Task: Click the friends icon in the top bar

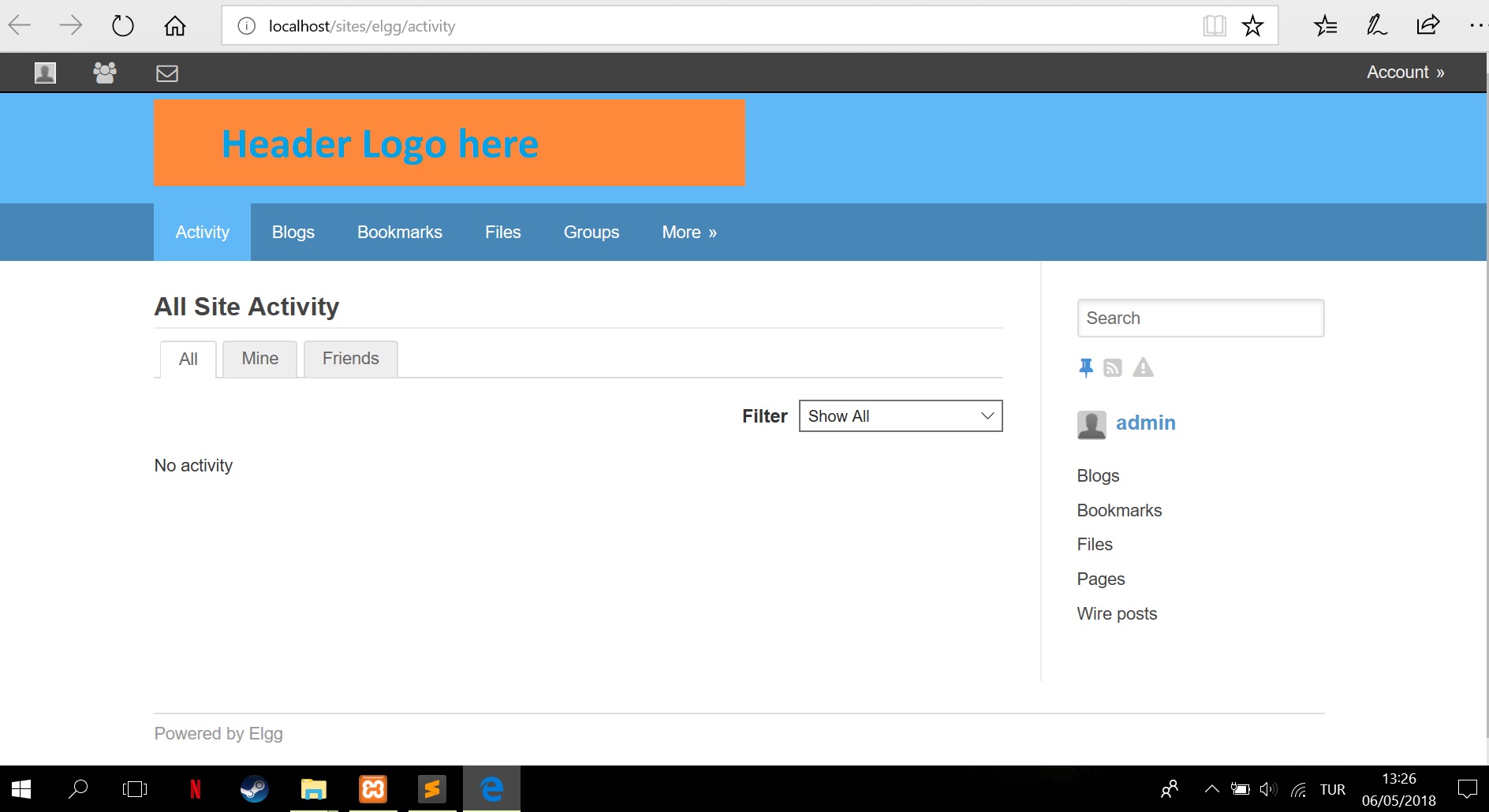Action: [x=103, y=73]
